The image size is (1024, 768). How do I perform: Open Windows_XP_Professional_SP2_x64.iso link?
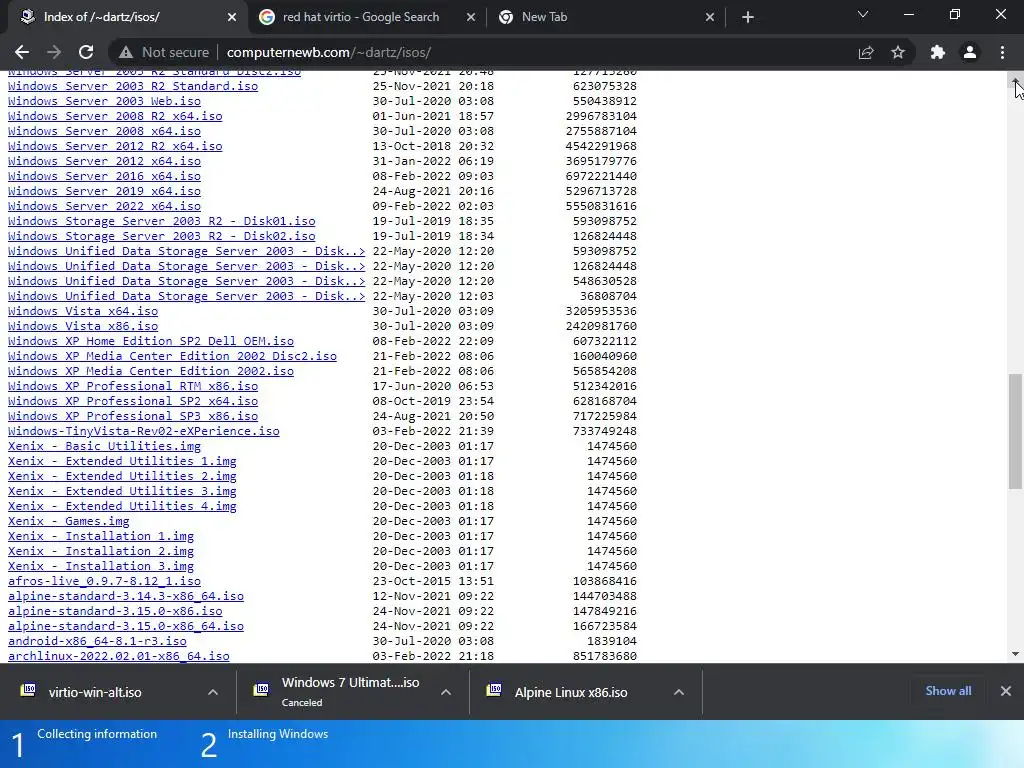[x=133, y=402]
